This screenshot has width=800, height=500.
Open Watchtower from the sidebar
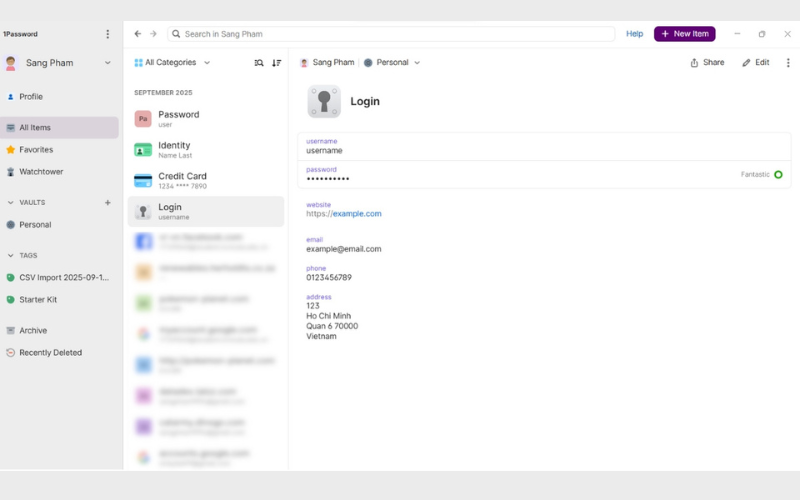point(41,172)
